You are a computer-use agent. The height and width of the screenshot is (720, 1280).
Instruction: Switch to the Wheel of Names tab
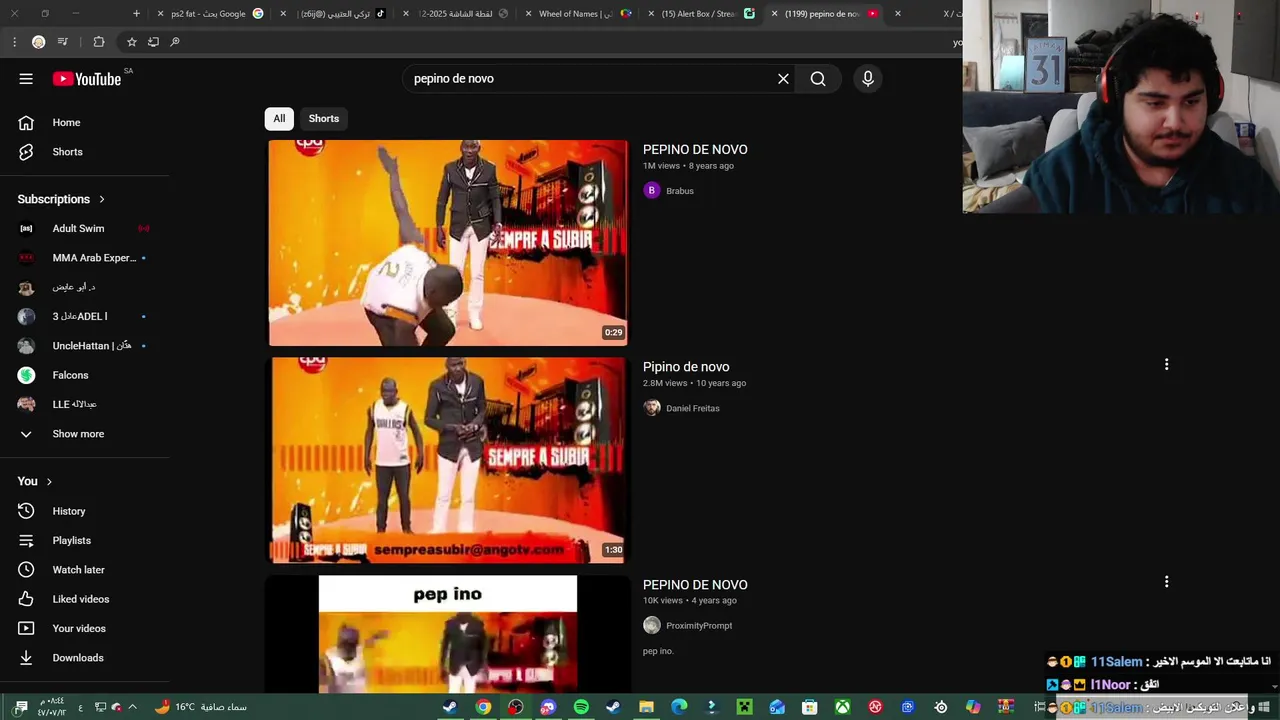tap(578, 14)
